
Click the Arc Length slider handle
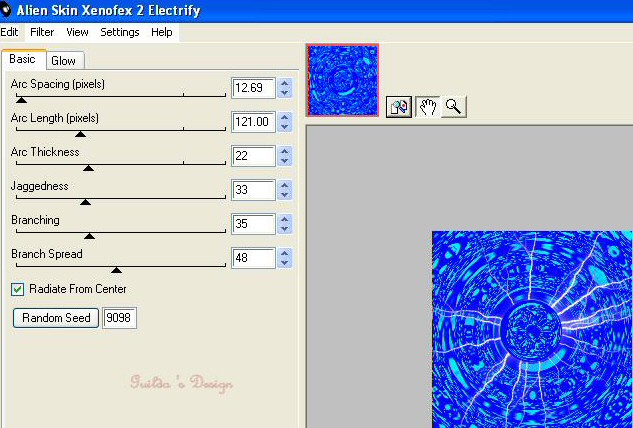coord(80,134)
